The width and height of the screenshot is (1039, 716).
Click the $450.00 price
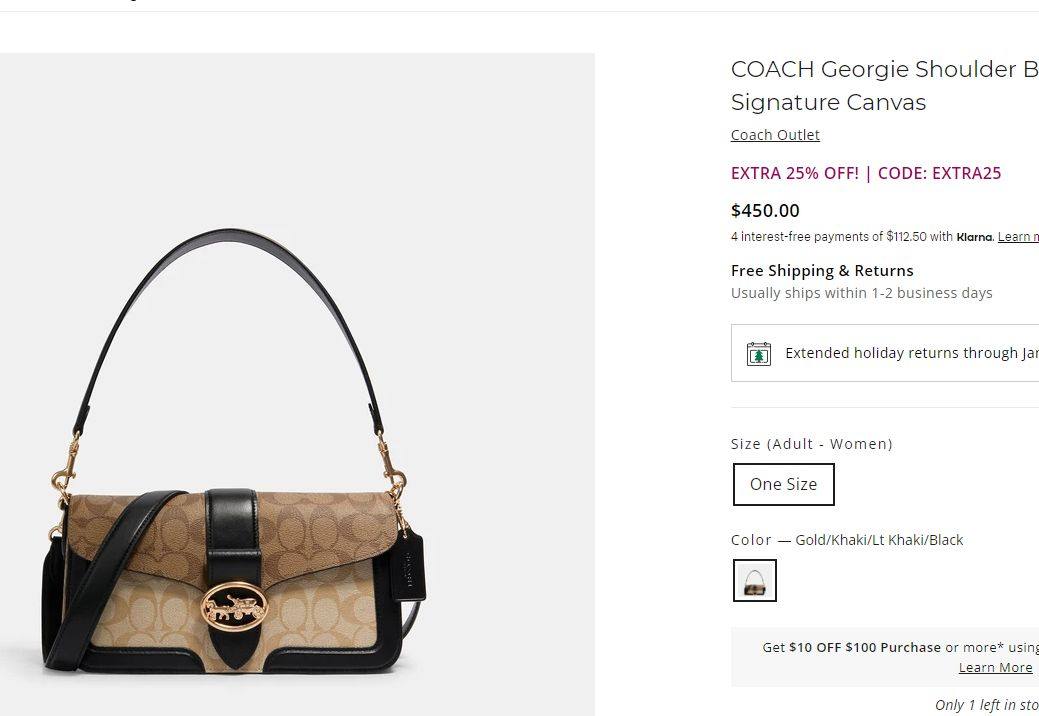pyautogui.click(x=765, y=210)
